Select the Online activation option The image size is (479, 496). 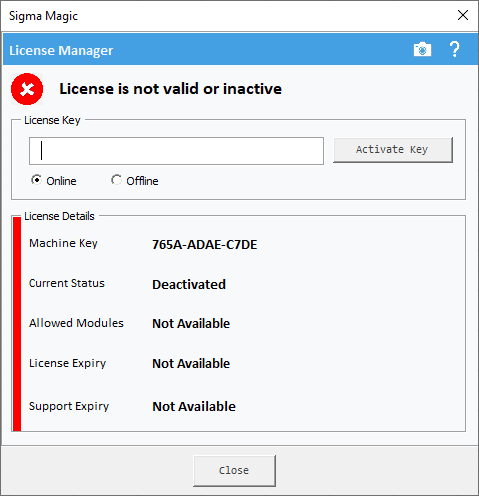point(54,181)
